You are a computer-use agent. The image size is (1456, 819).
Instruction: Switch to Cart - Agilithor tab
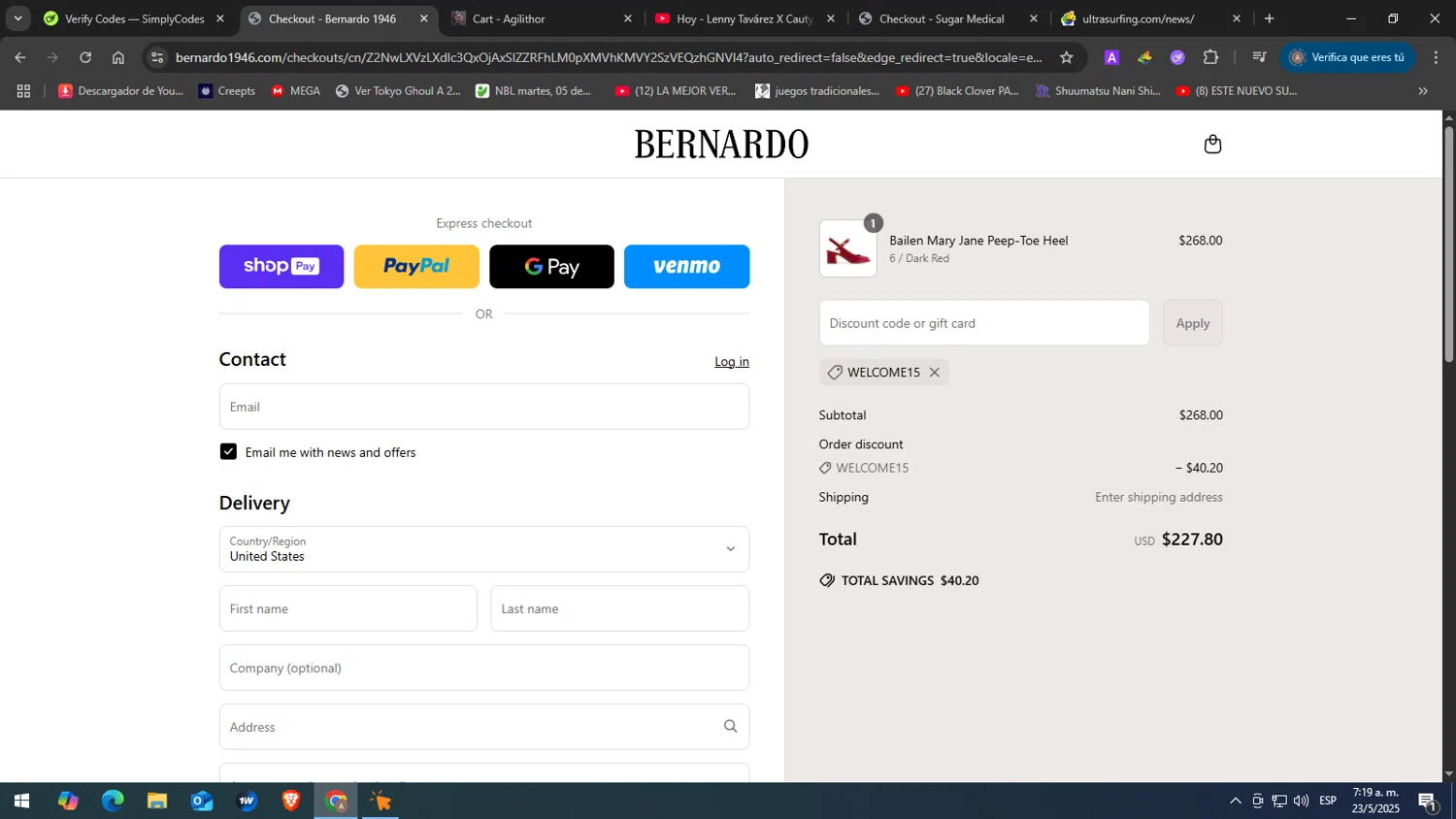540,18
